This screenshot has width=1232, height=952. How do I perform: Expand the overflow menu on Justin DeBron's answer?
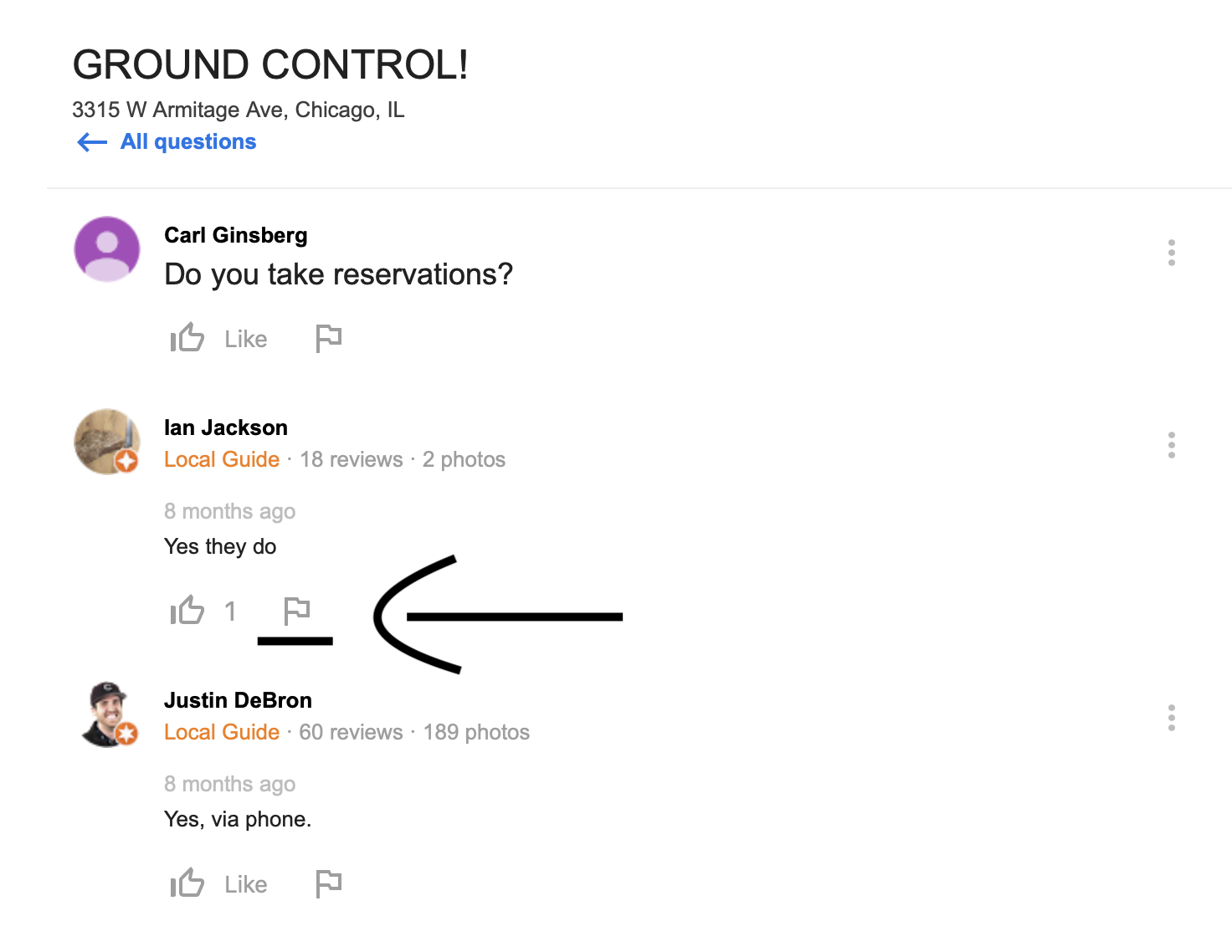point(1171,718)
